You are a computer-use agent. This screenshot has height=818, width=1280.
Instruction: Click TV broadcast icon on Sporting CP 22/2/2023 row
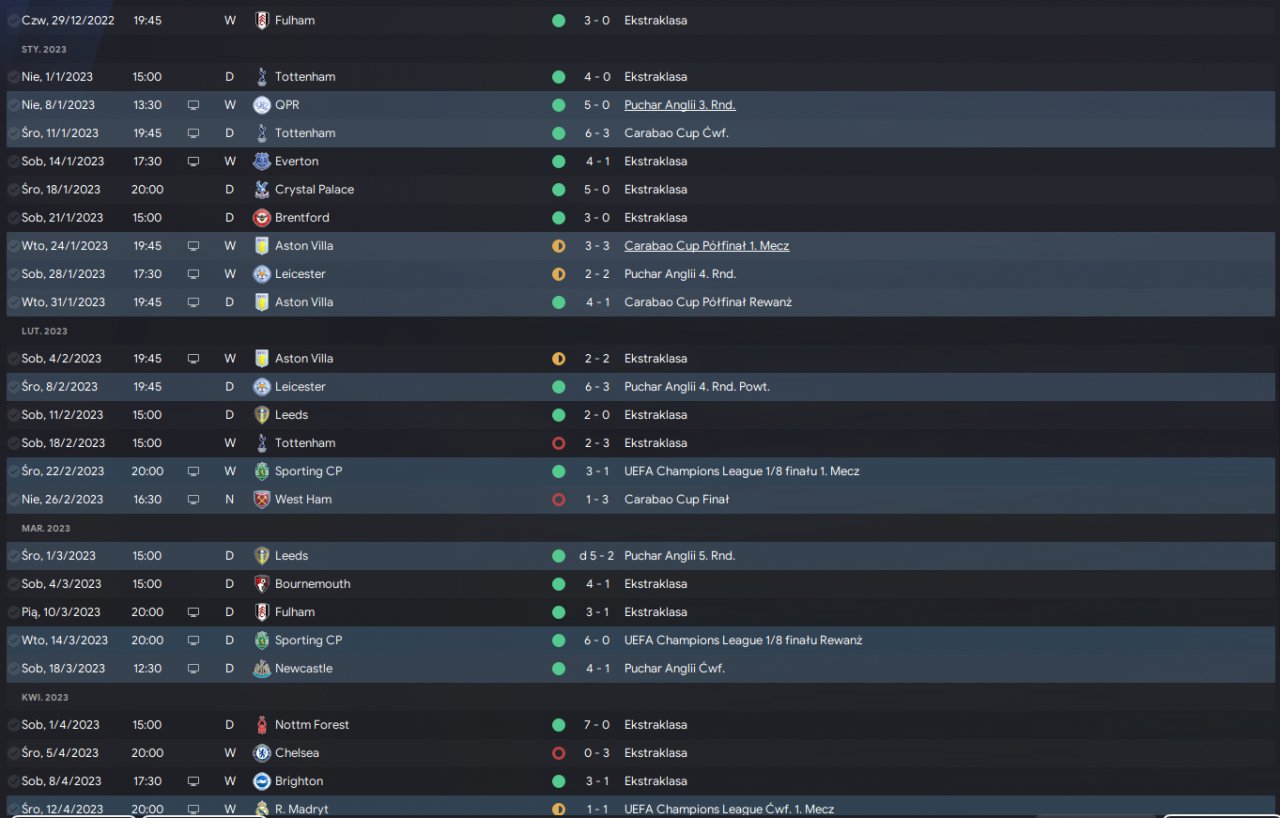[193, 471]
